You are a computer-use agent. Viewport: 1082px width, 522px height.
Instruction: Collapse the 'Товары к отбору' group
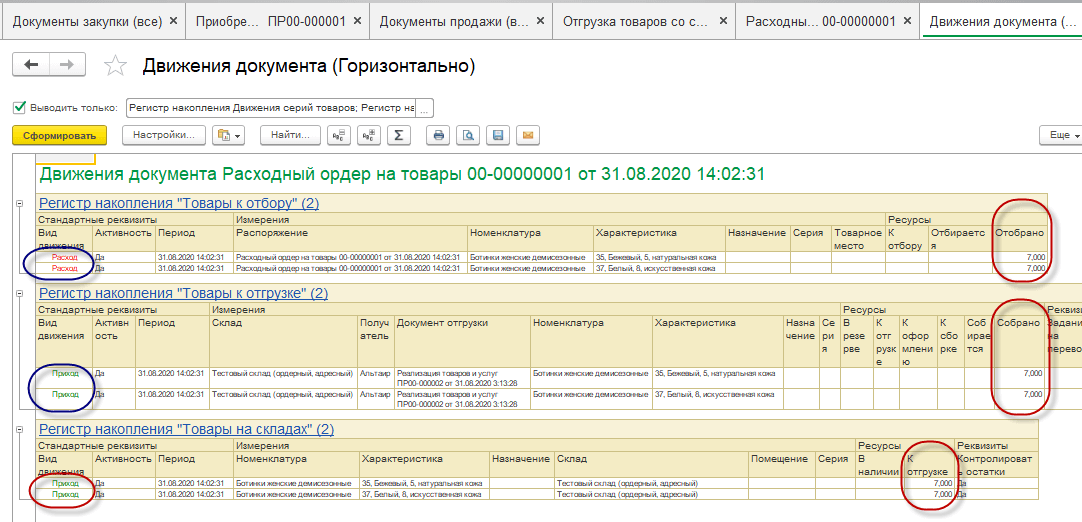click(x=19, y=204)
